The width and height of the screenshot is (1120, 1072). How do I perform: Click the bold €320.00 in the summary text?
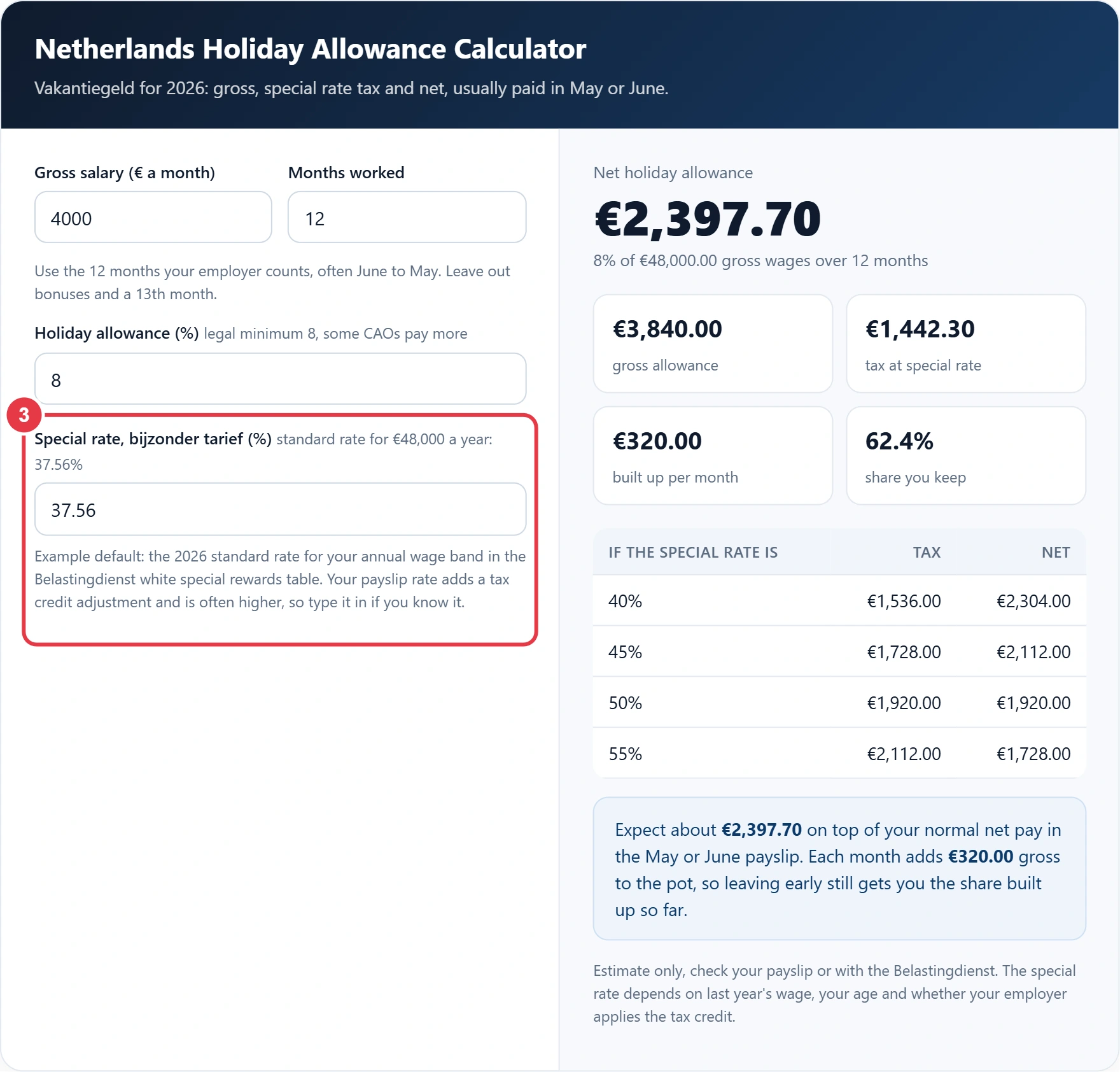pyautogui.click(x=980, y=856)
